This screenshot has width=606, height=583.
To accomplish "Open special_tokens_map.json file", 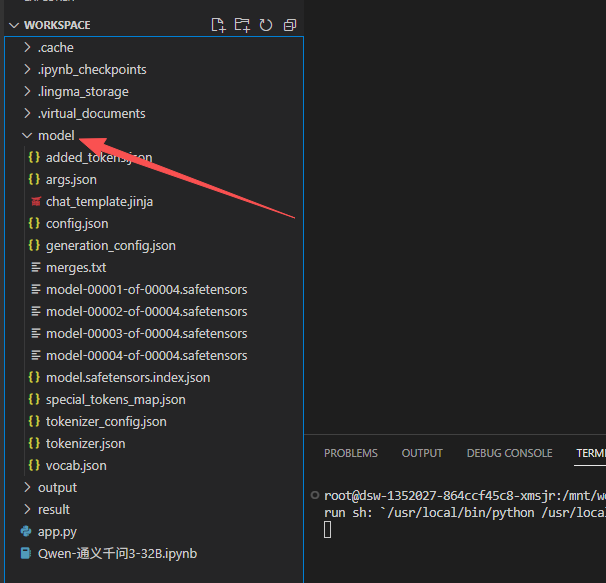I will pyautogui.click(x=116, y=400).
